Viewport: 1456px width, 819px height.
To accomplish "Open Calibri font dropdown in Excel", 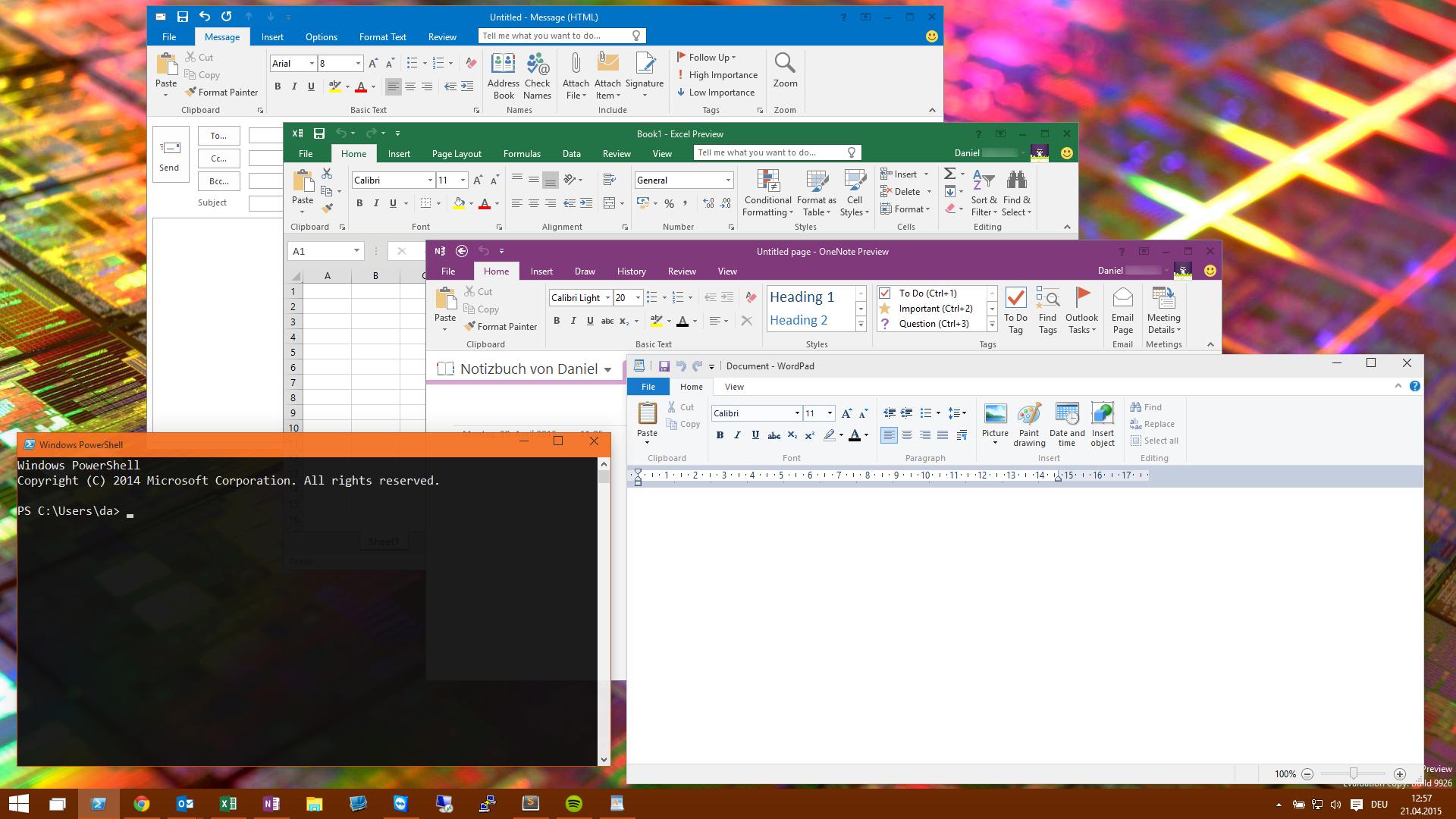I will [430, 180].
